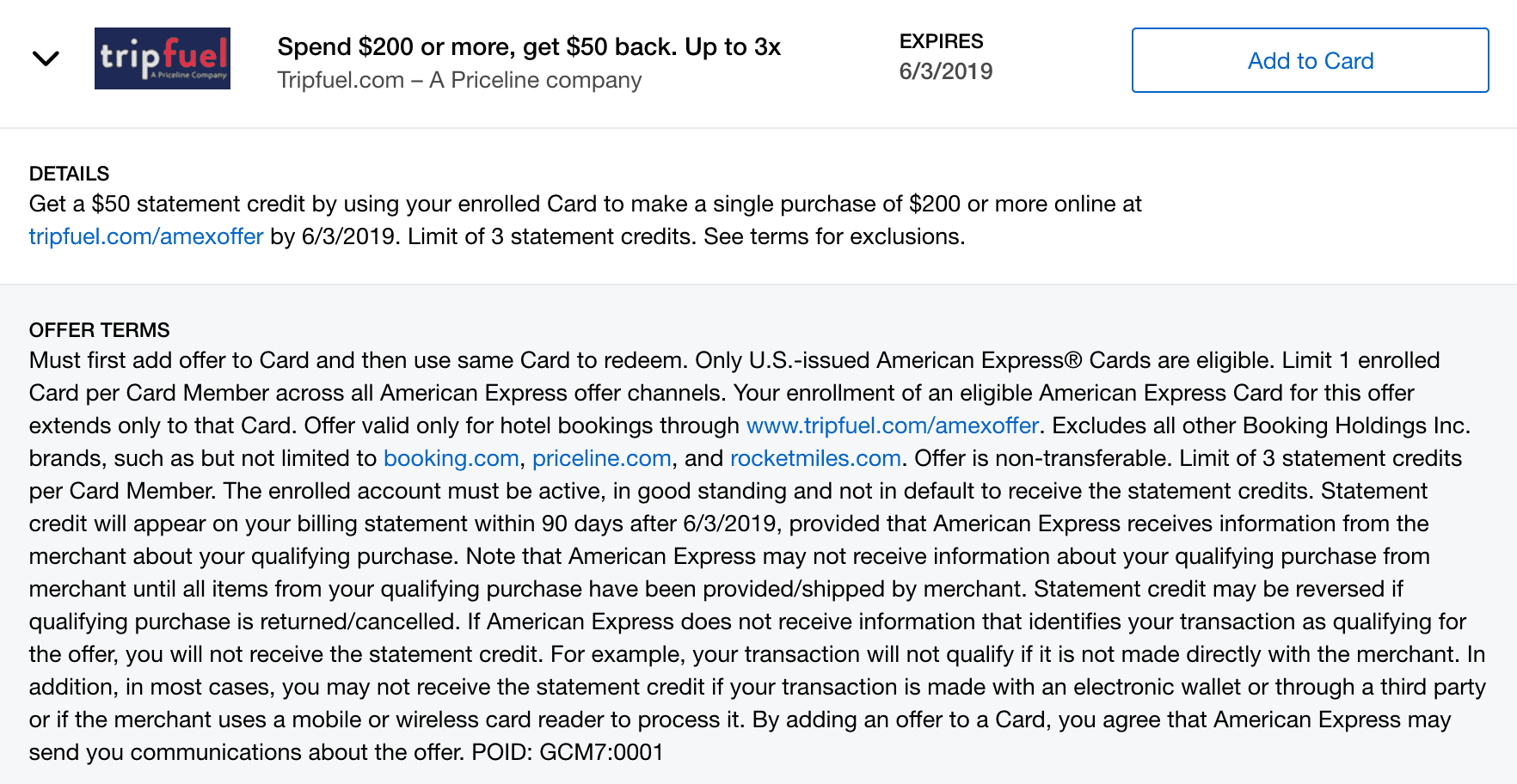Follow the booking.com link
Image resolution: width=1517 pixels, height=784 pixels.
pyautogui.click(x=451, y=458)
